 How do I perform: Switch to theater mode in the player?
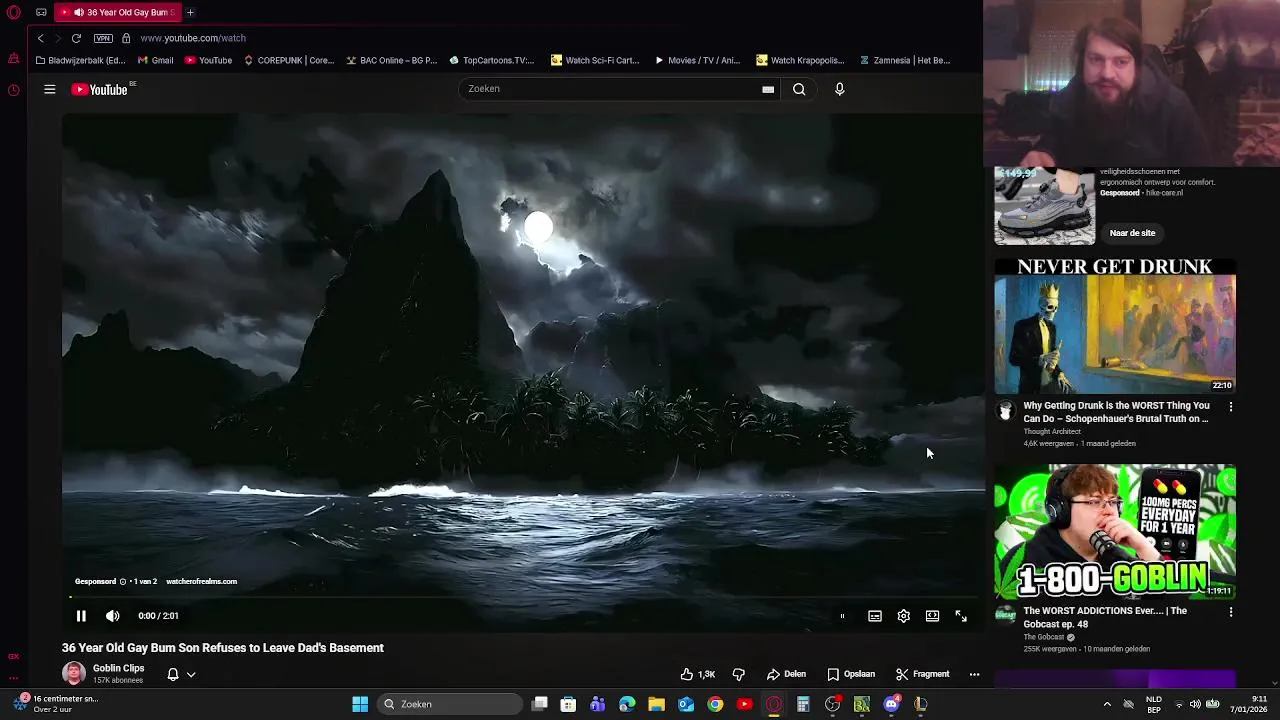coord(932,616)
